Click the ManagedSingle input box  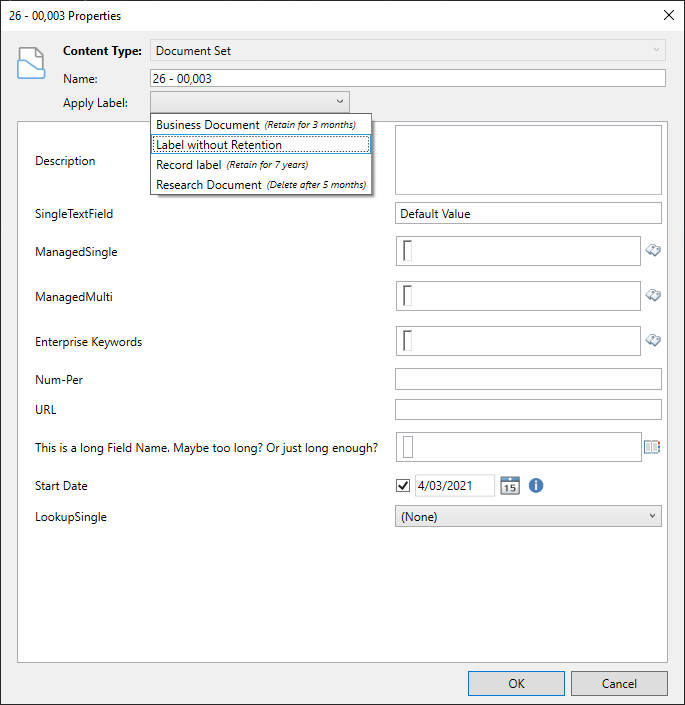click(x=518, y=251)
